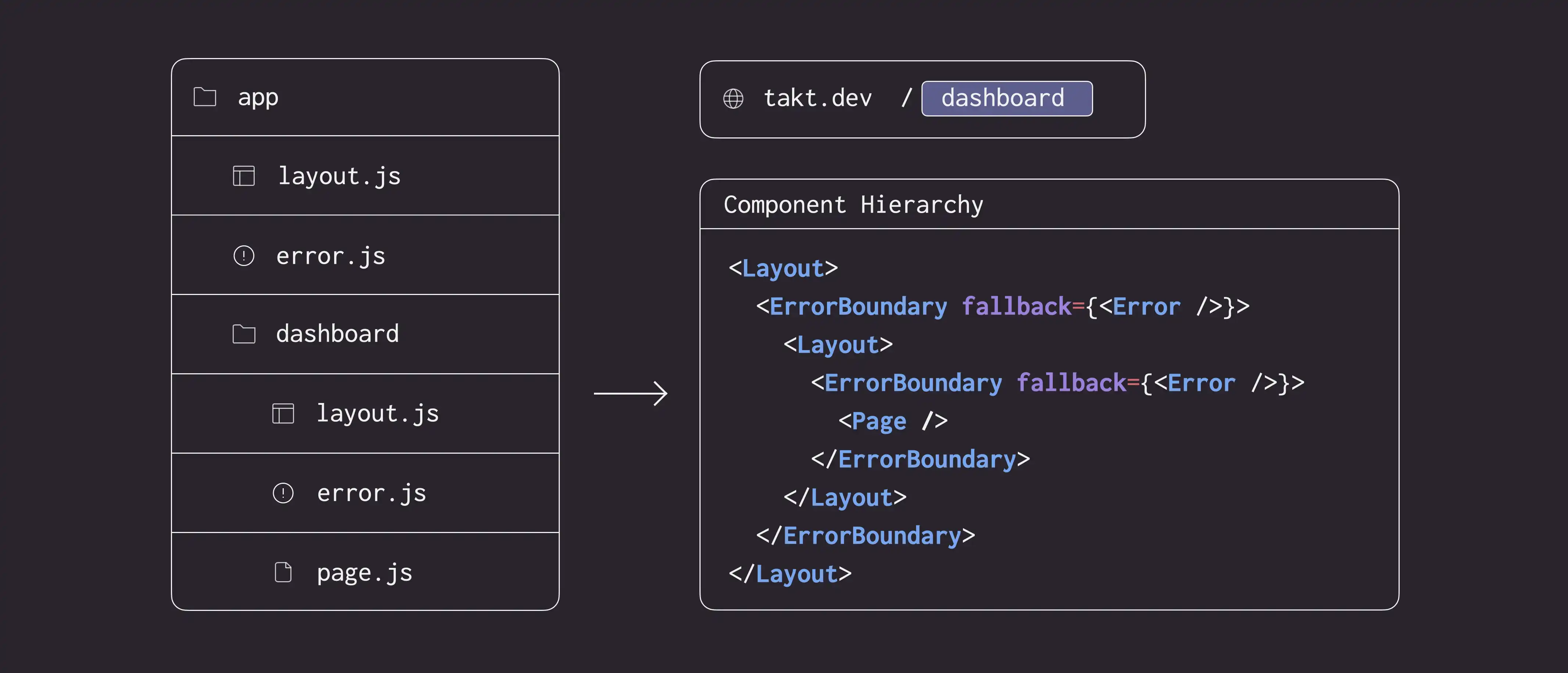Screen dimensions: 1568x673
Task: Open the page.js file
Action: [x=365, y=573]
